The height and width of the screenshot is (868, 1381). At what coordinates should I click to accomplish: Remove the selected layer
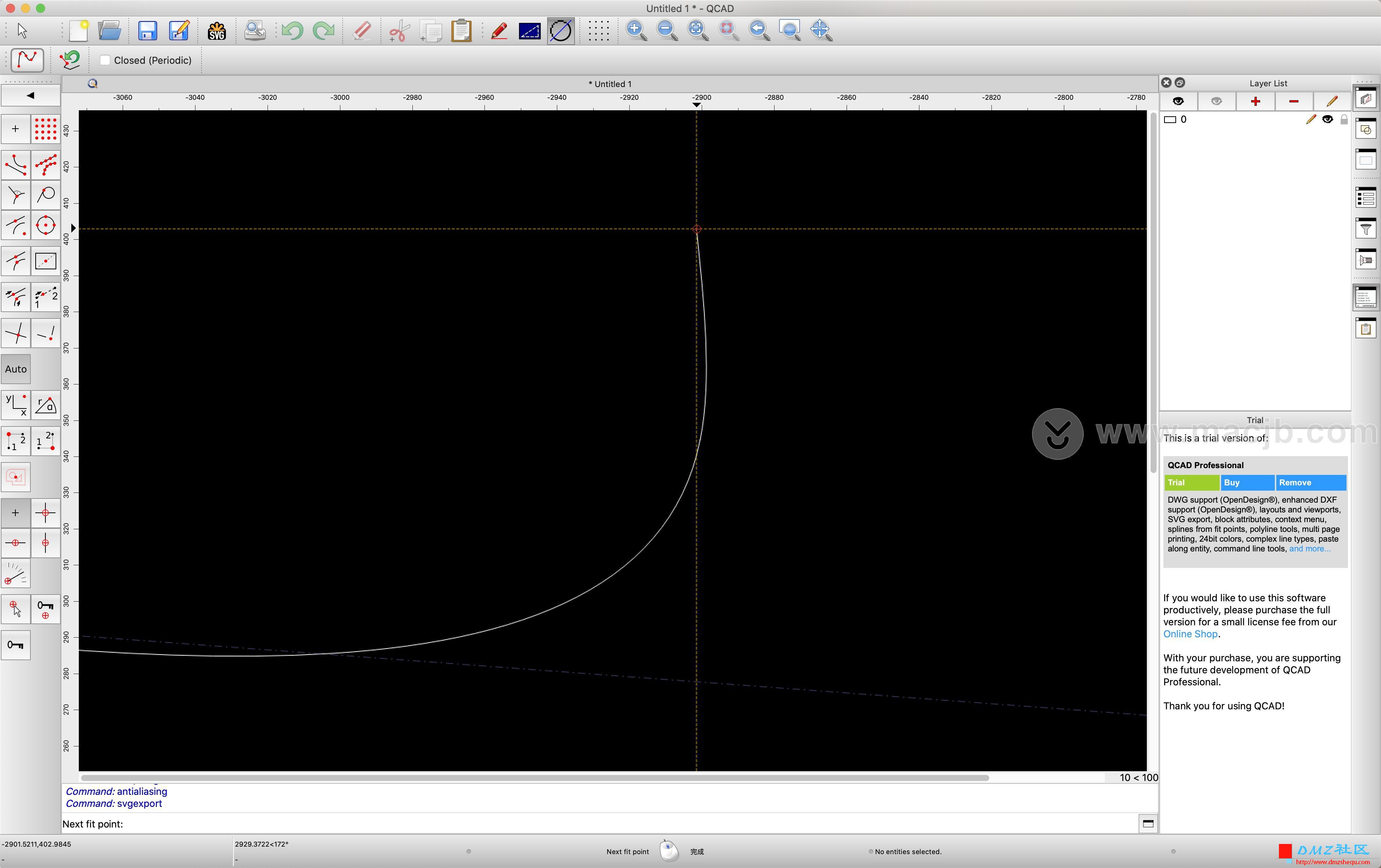click(x=1294, y=102)
